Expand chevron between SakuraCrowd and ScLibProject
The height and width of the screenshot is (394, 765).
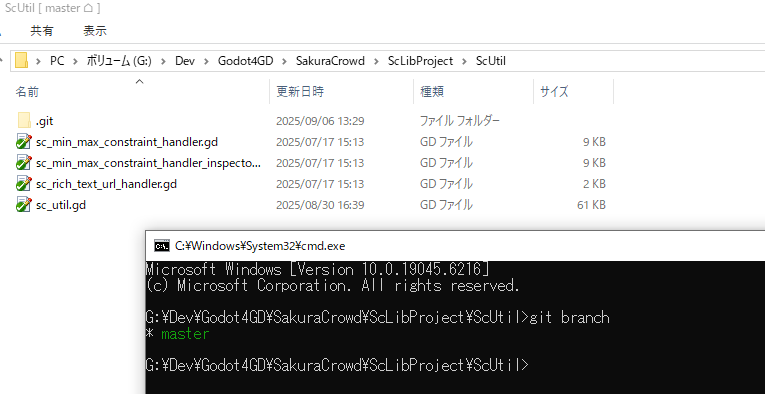point(376,61)
